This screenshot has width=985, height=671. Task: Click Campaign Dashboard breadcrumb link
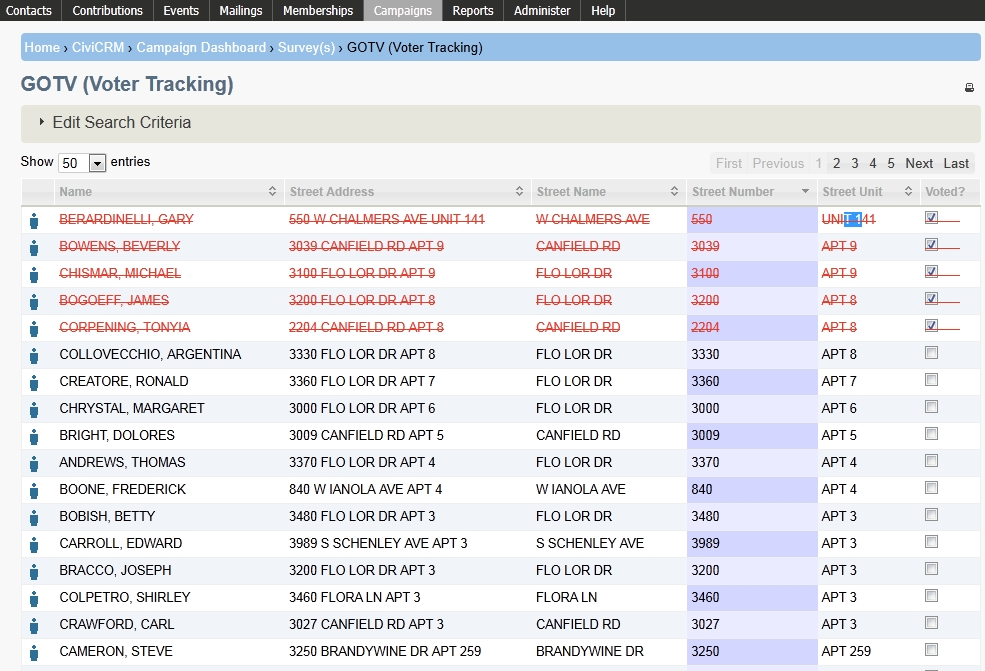click(x=201, y=48)
